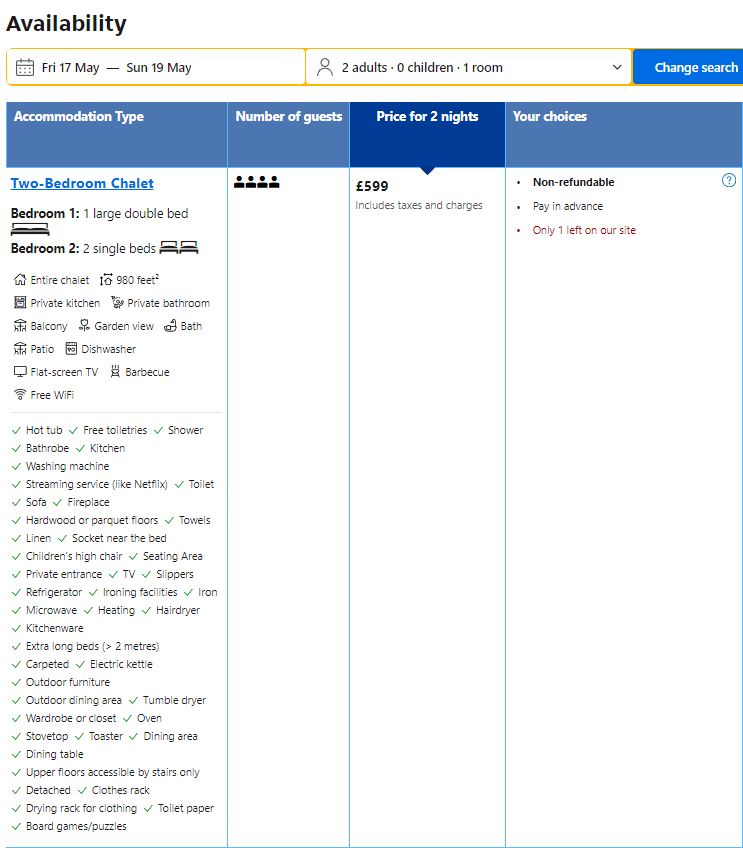
Task: Click the Dishwasher icon
Action: pos(71,349)
